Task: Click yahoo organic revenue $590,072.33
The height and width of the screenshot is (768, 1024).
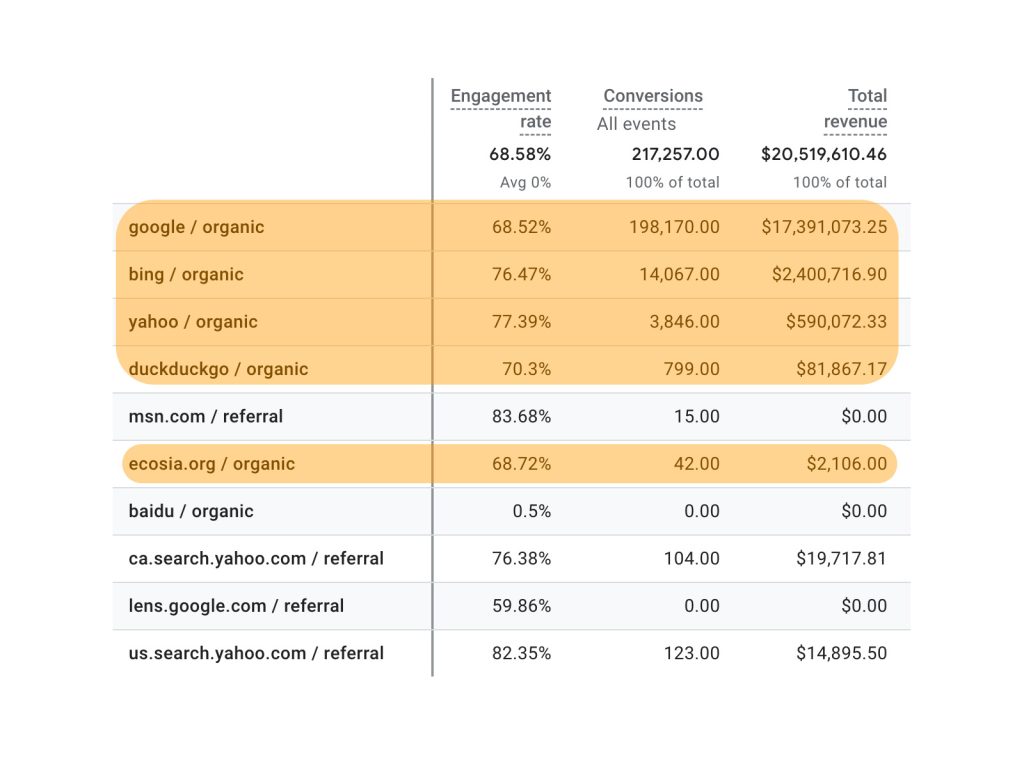Action: coord(837,322)
